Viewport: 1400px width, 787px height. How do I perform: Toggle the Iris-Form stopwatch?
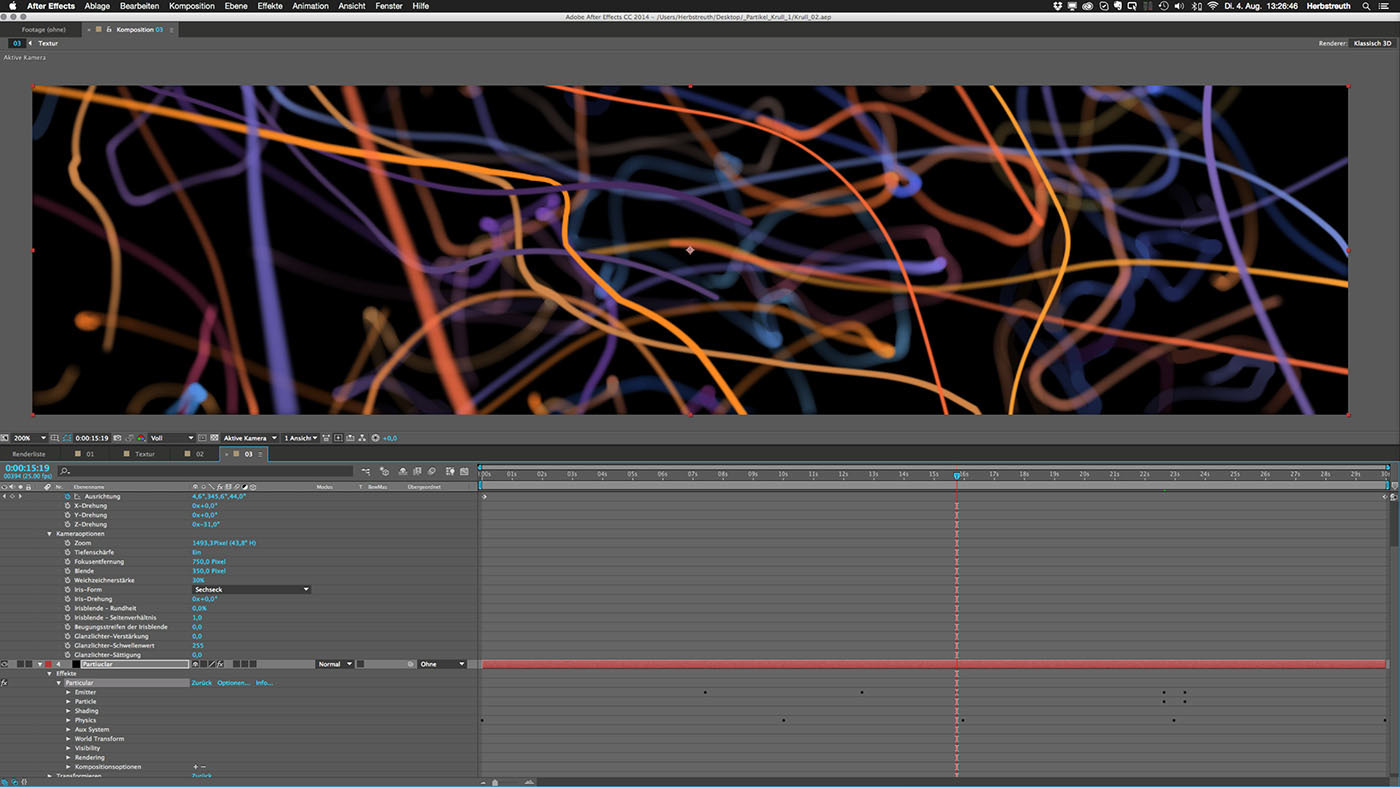tap(68, 590)
